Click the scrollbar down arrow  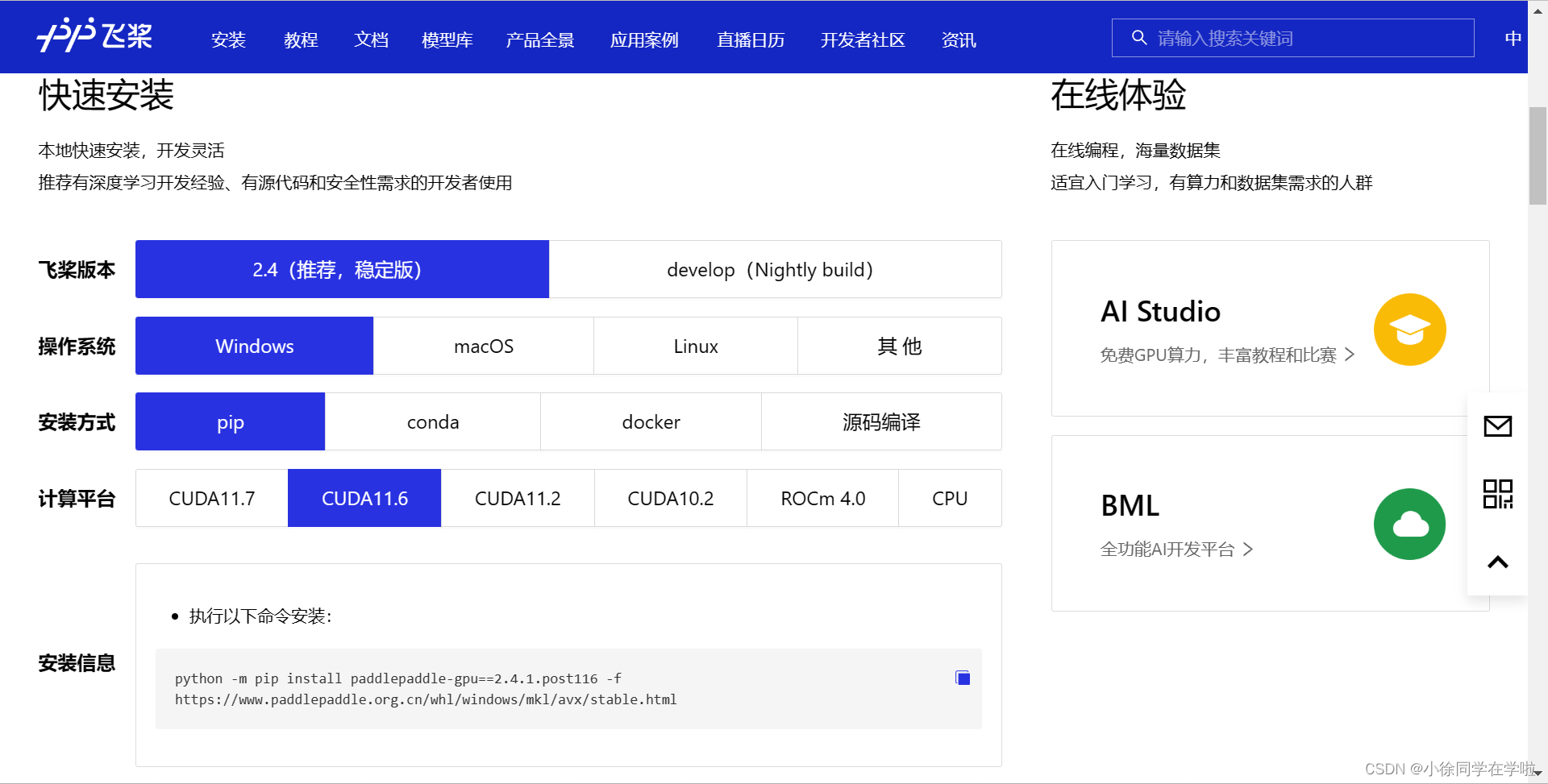coord(1538,774)
